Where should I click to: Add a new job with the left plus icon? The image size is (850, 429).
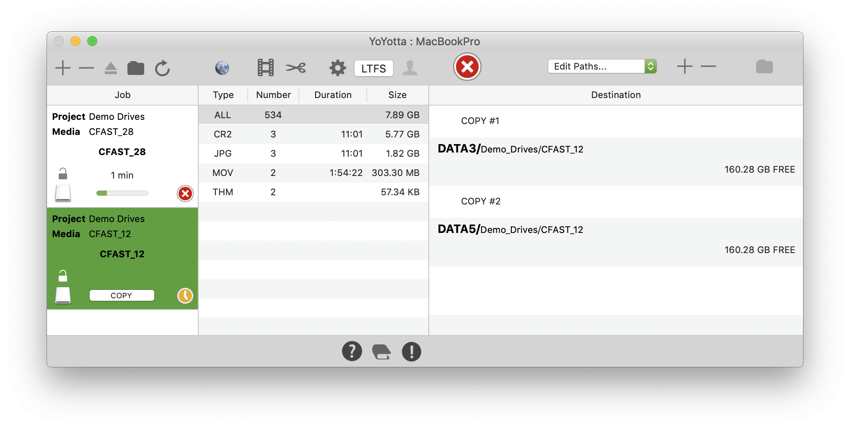tap(63, 68)
